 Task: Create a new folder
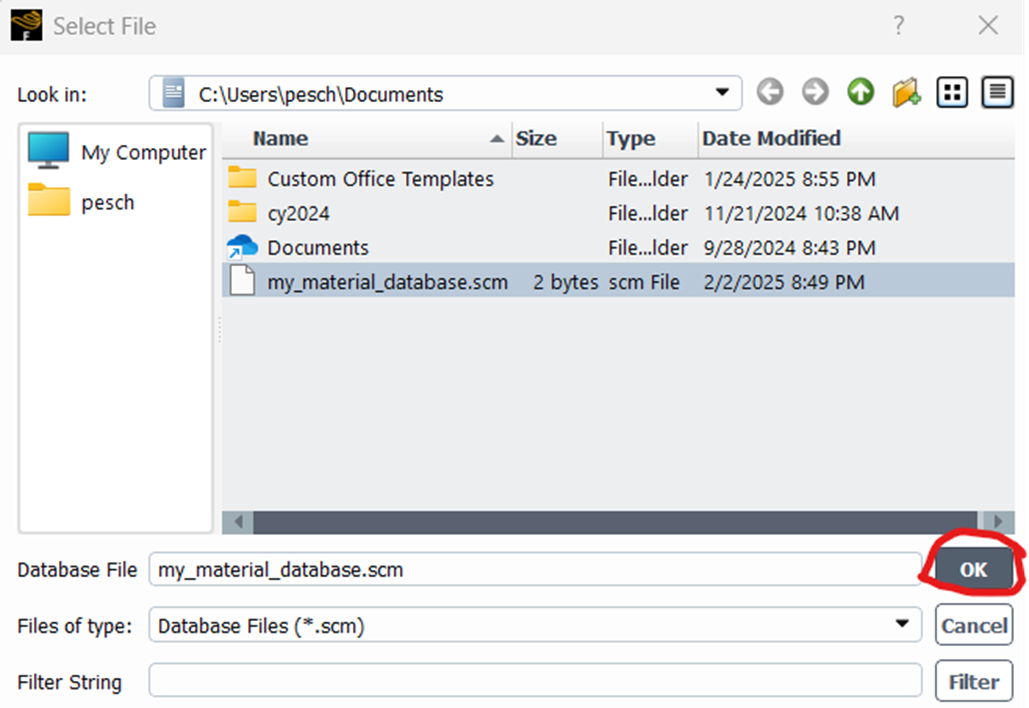[x=905, y=92]
